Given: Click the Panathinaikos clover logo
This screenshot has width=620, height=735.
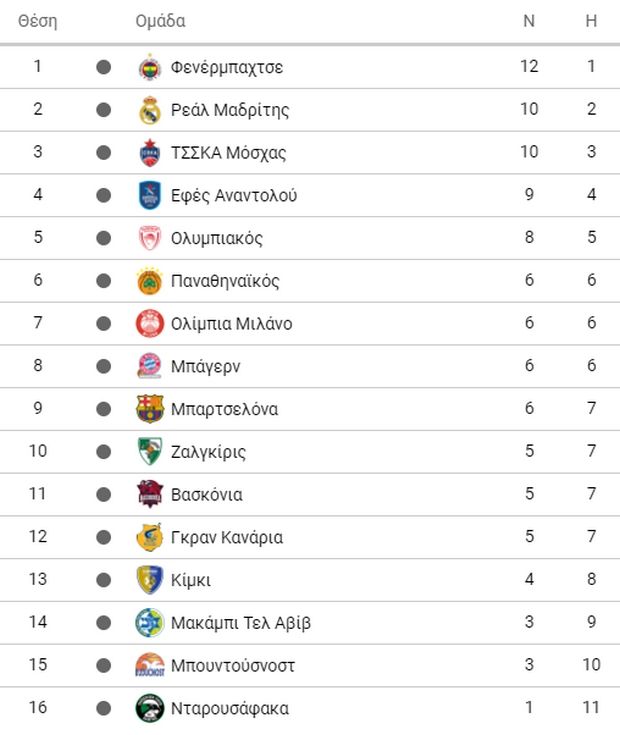Looking at the screenshot, I should tap(149, 281).
